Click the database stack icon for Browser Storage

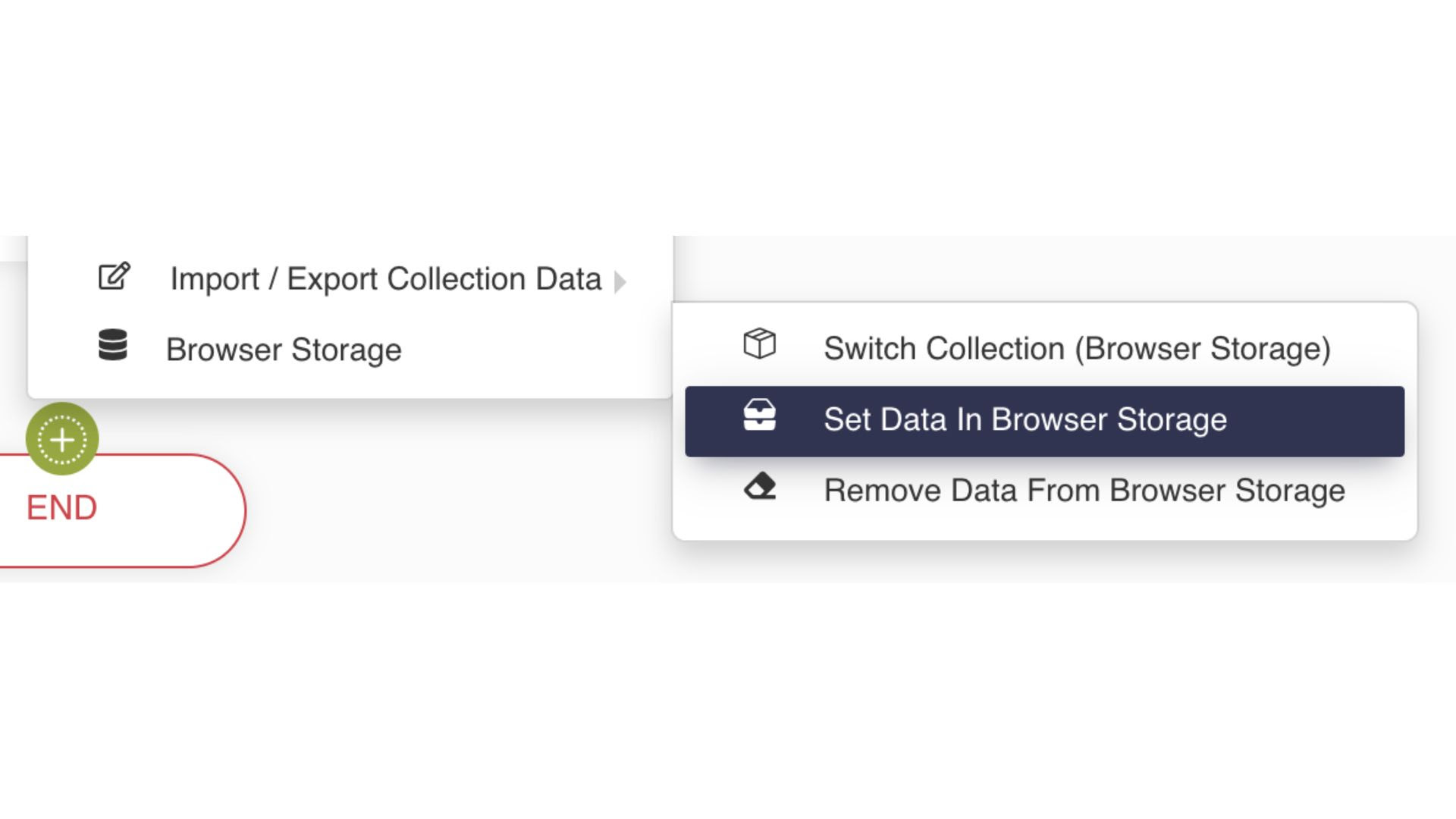pyautogui.click(x=113, y=345)
